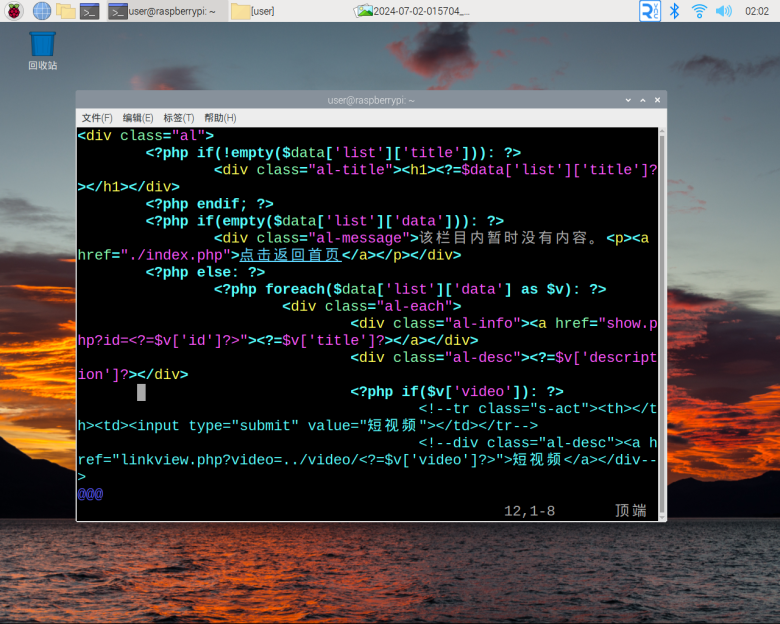The image size is (780, 624).
Task: Close the terminal window
Action: click(x=657, y=100)
